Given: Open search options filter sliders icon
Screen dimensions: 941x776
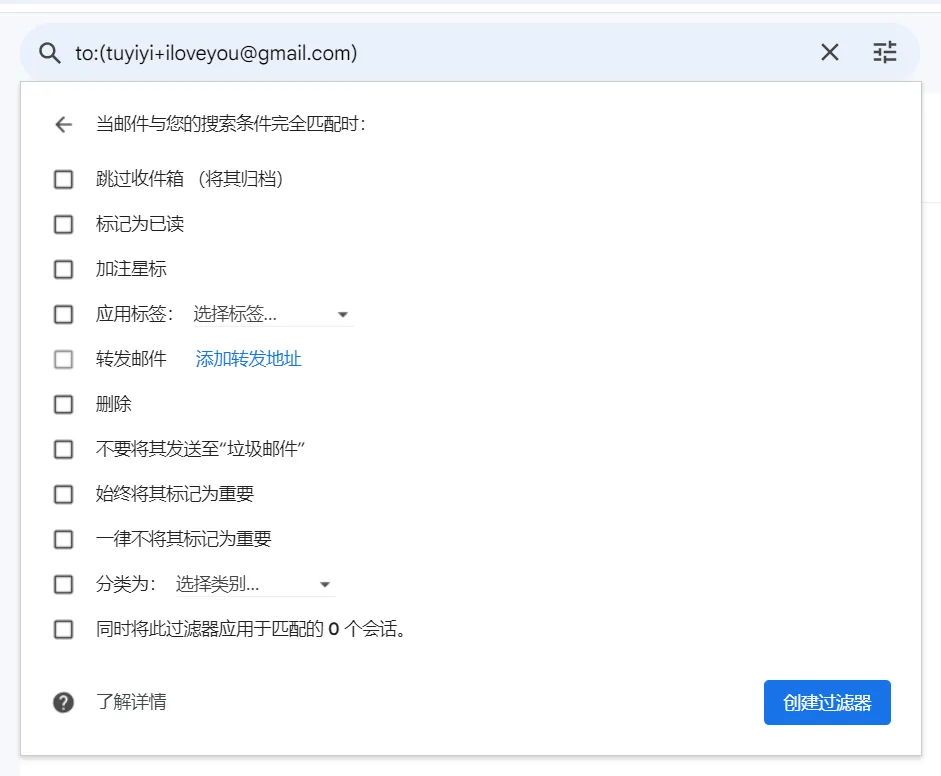Looking at the screenshot, I should (x=885, y=53).
